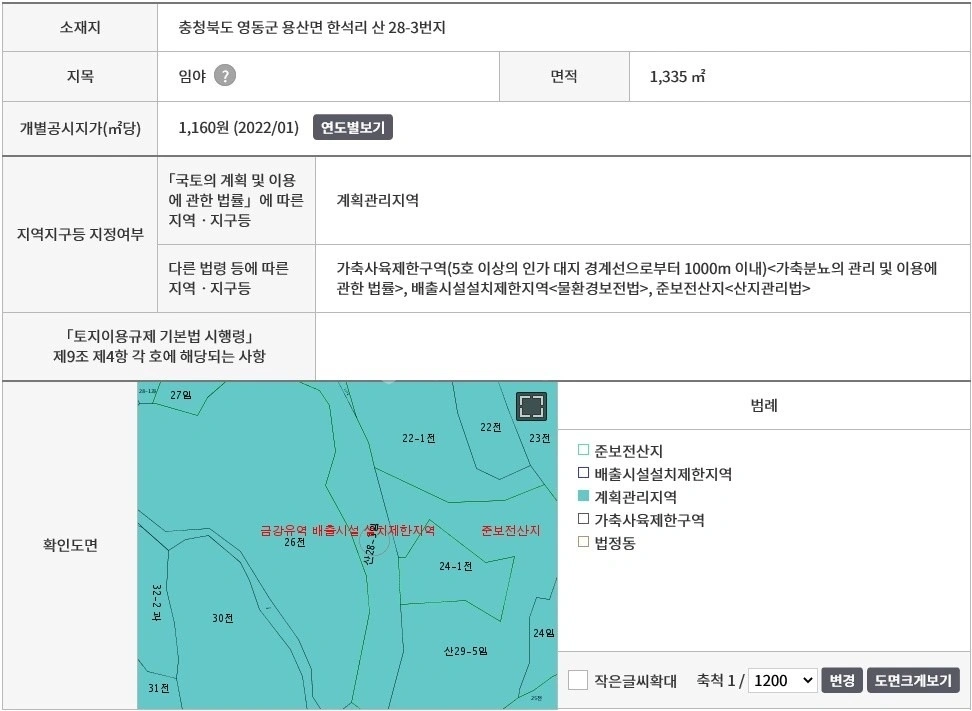Viewport: 972px width, 711px height.
Task: Click the 토지이용규제 기본법 시행령 header cell
Action: pyautogui.click(x=159, y=346)
